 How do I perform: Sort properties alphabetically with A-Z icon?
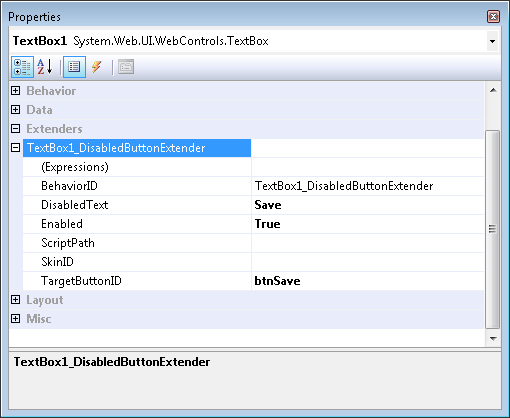(45, 67)
